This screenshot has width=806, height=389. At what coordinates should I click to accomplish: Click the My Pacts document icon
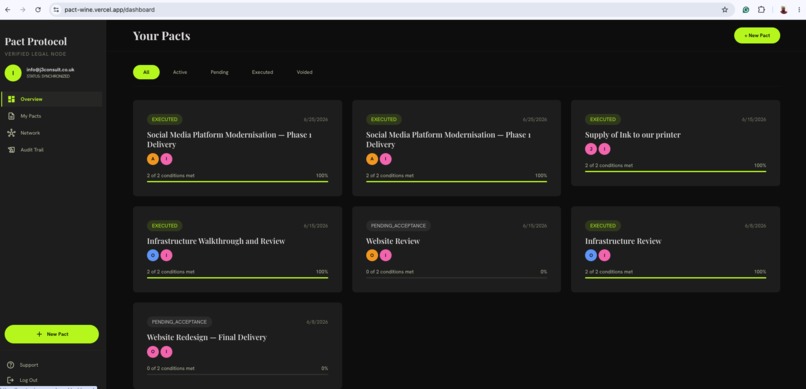(11, 116)
